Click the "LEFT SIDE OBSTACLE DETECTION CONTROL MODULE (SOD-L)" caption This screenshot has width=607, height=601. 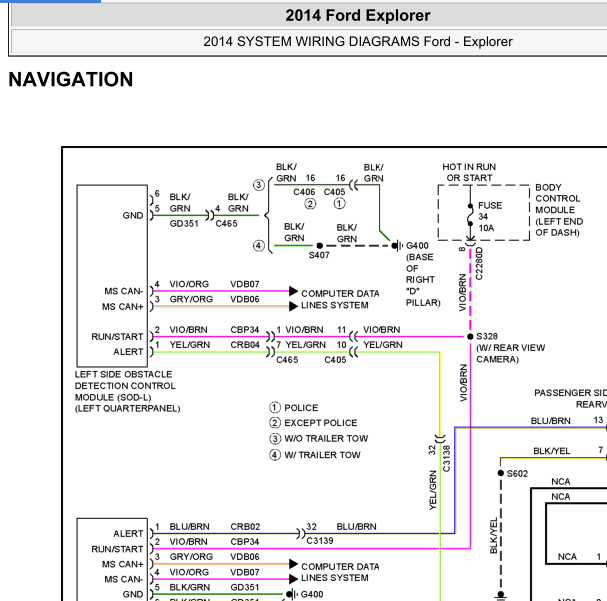pyautogui.click(x=125, y=385)
